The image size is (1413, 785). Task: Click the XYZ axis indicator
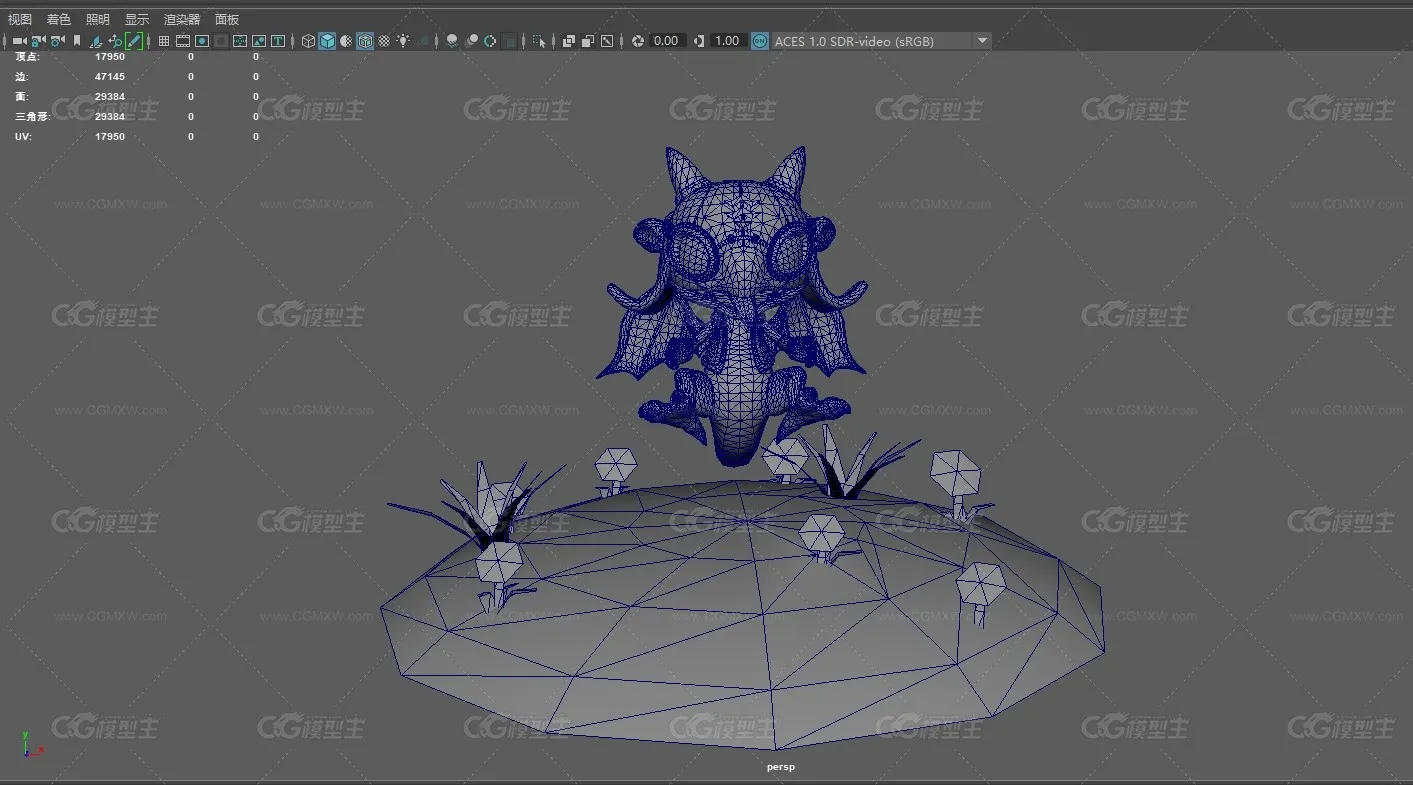(32, 743)
